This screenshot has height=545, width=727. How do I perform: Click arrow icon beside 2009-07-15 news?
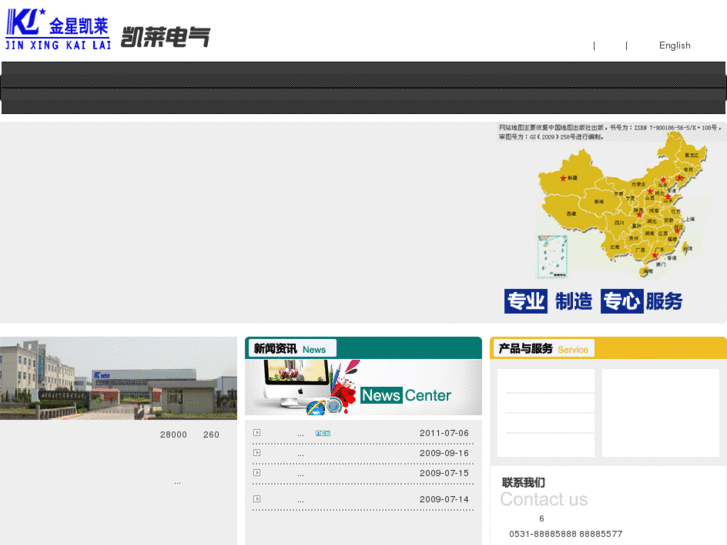[257, 473]
